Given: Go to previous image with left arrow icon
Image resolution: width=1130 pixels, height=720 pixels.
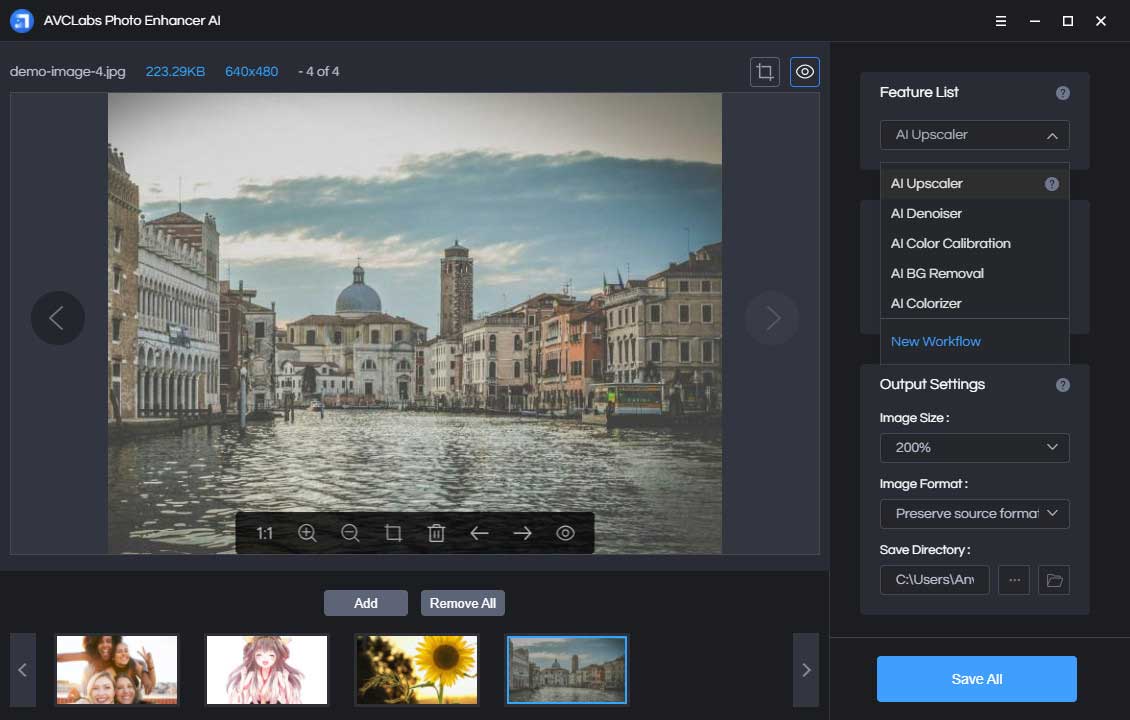Looking at the screenshot, I should point(479,533).
